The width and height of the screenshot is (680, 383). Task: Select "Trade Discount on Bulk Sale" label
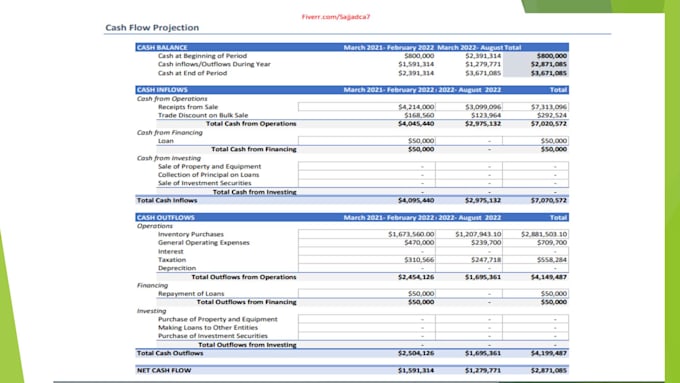(203, 115)
